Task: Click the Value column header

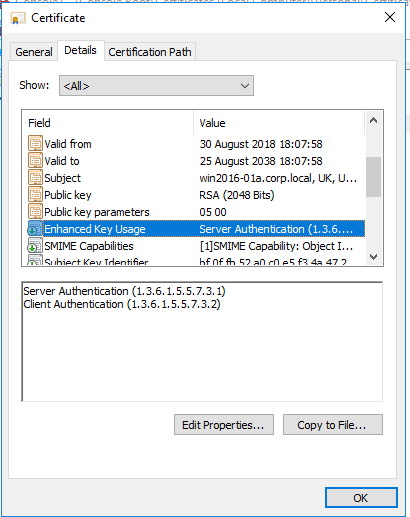Action: tap(279, 123)
